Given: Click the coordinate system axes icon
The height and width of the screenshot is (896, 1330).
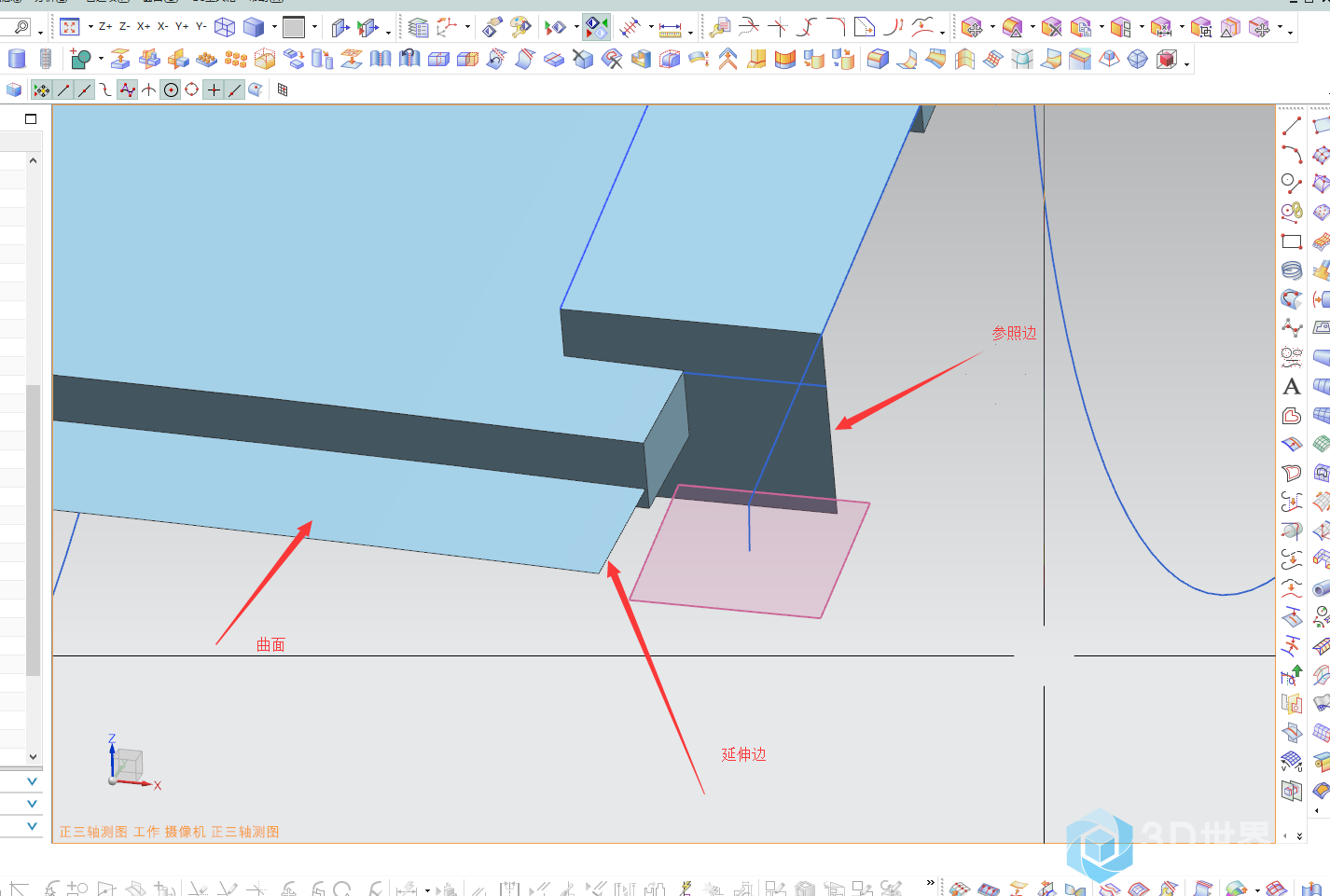Looking at the screenshot, I should tap(448, 27).
